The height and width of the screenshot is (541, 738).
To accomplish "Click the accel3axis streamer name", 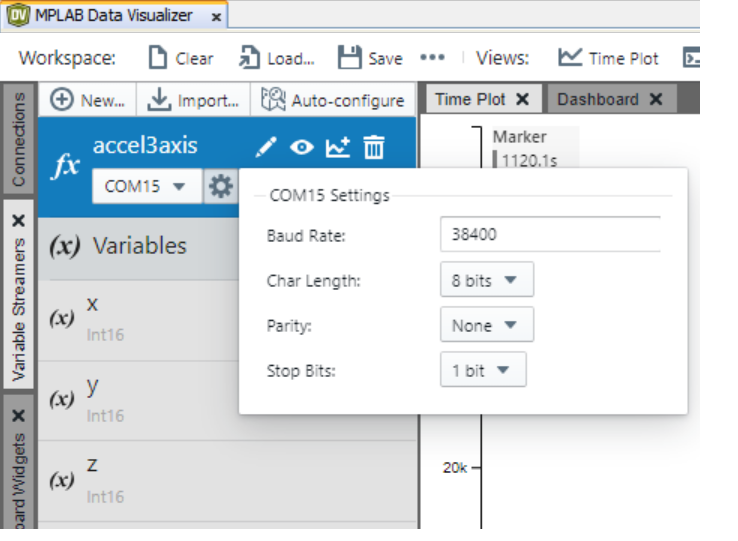I will (x=145, y=145).
